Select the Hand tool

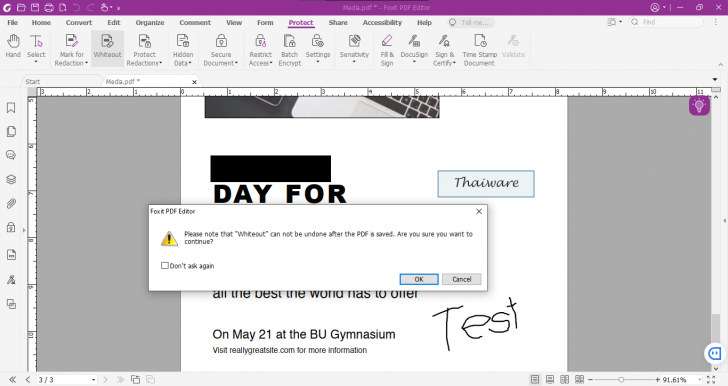(x=13, y=46)
